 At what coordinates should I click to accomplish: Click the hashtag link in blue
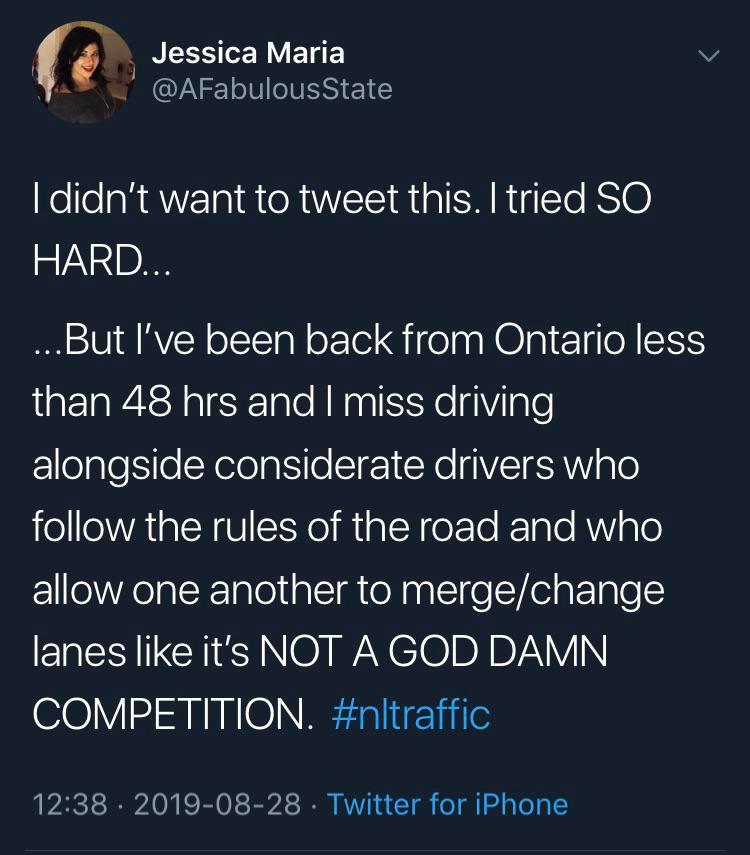tap(410, 713)
